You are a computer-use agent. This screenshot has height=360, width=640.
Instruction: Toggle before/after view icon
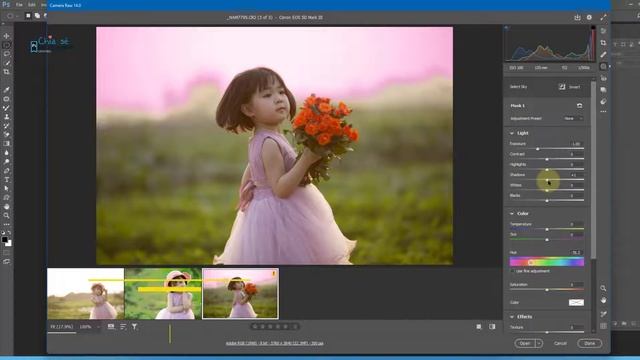pyautogui.click(x=492, y=327)
